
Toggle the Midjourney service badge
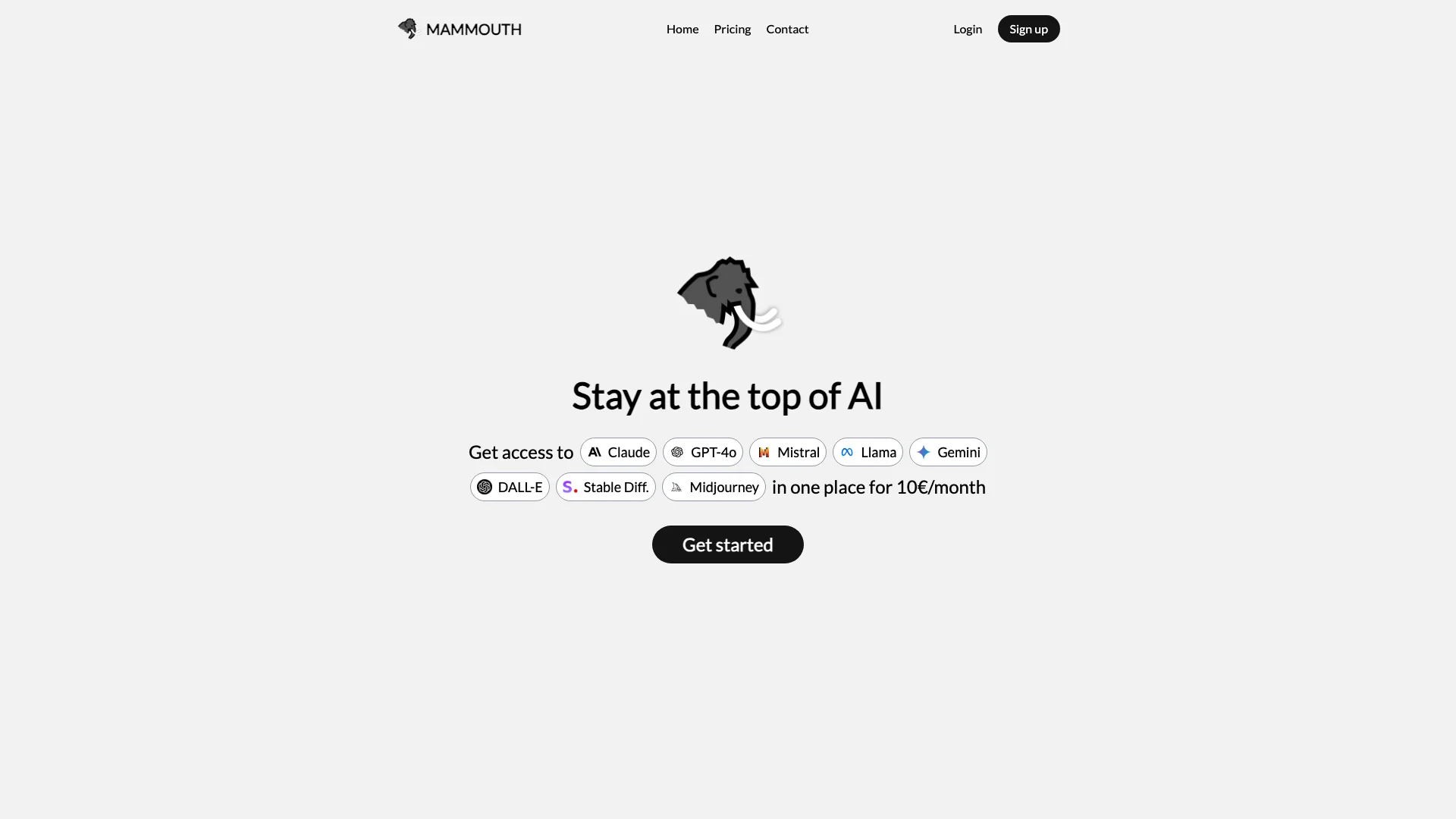point(713,487)
